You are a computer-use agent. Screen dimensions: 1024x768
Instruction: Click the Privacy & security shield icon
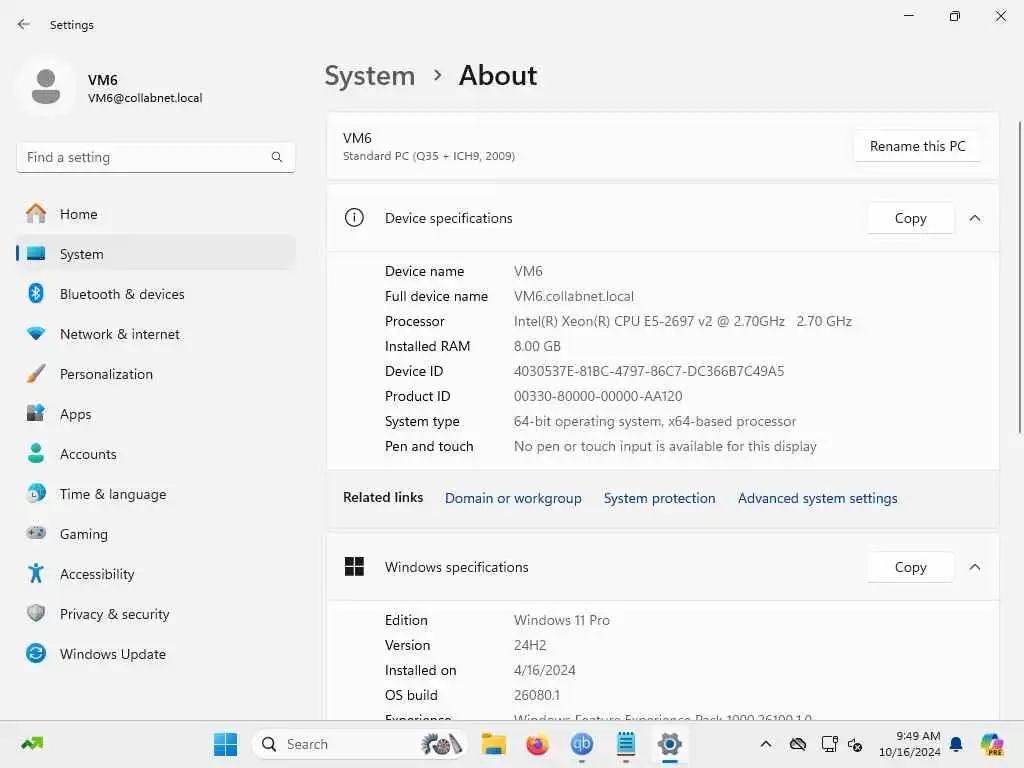pyautogui.click(x=36, y=613)
